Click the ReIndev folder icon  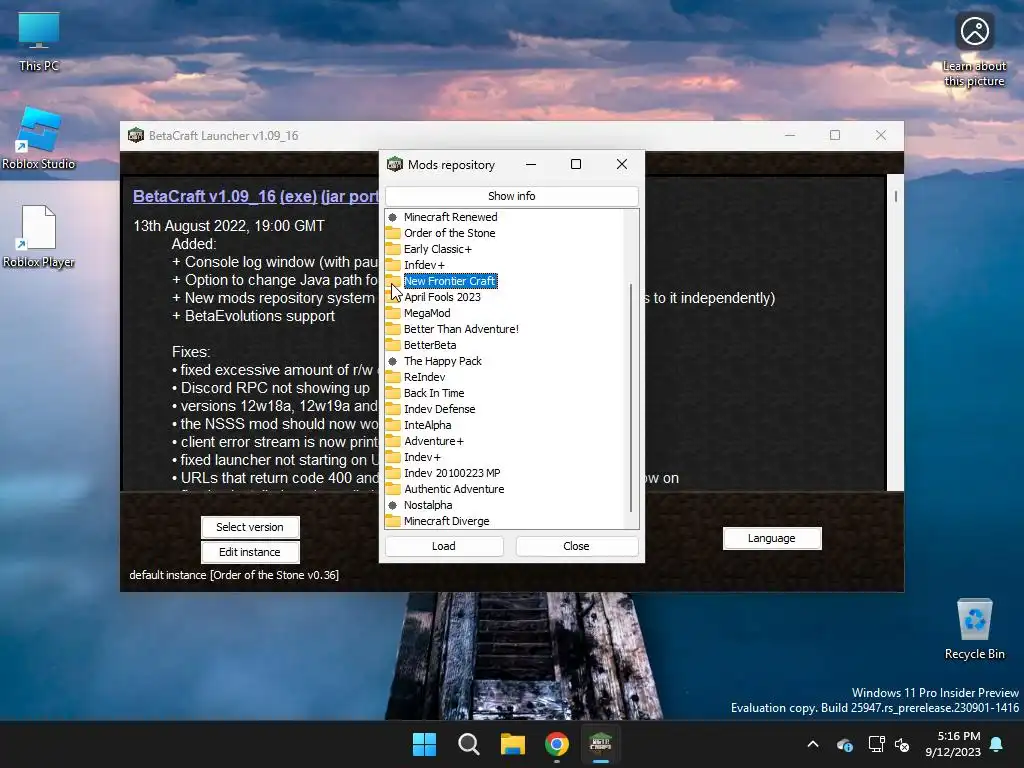tap(392, 377)
